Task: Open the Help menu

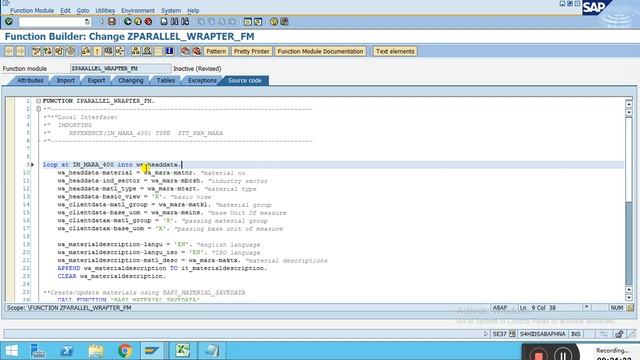Action: point(193,11)
